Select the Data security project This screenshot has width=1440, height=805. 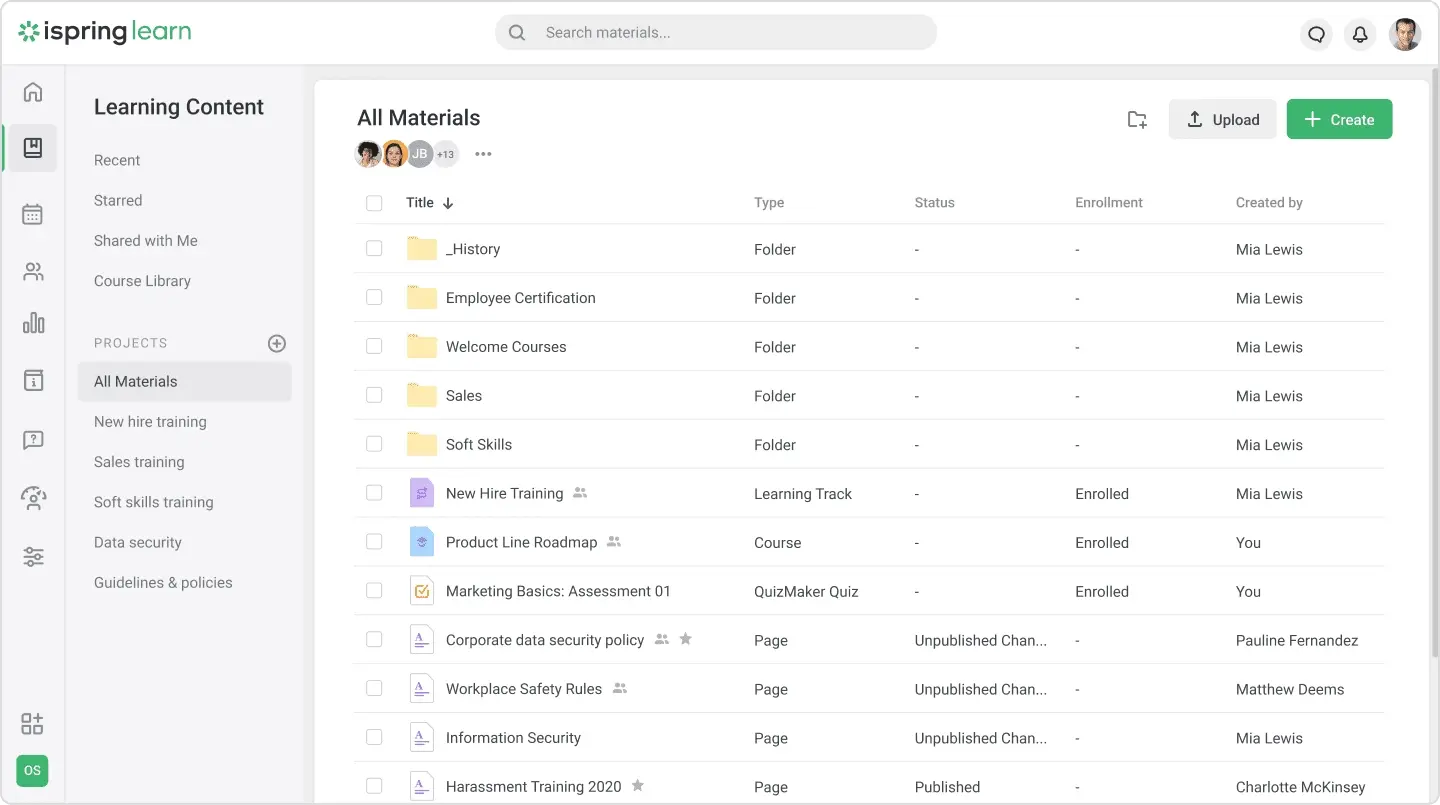[138, 542]
